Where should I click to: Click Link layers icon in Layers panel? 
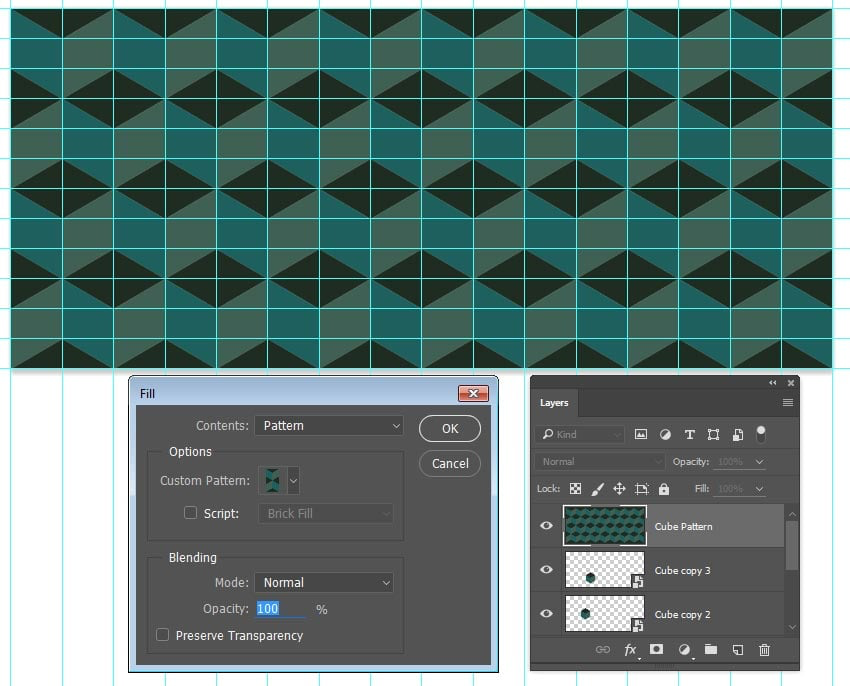pyautogui.click(x=603, y=649)
